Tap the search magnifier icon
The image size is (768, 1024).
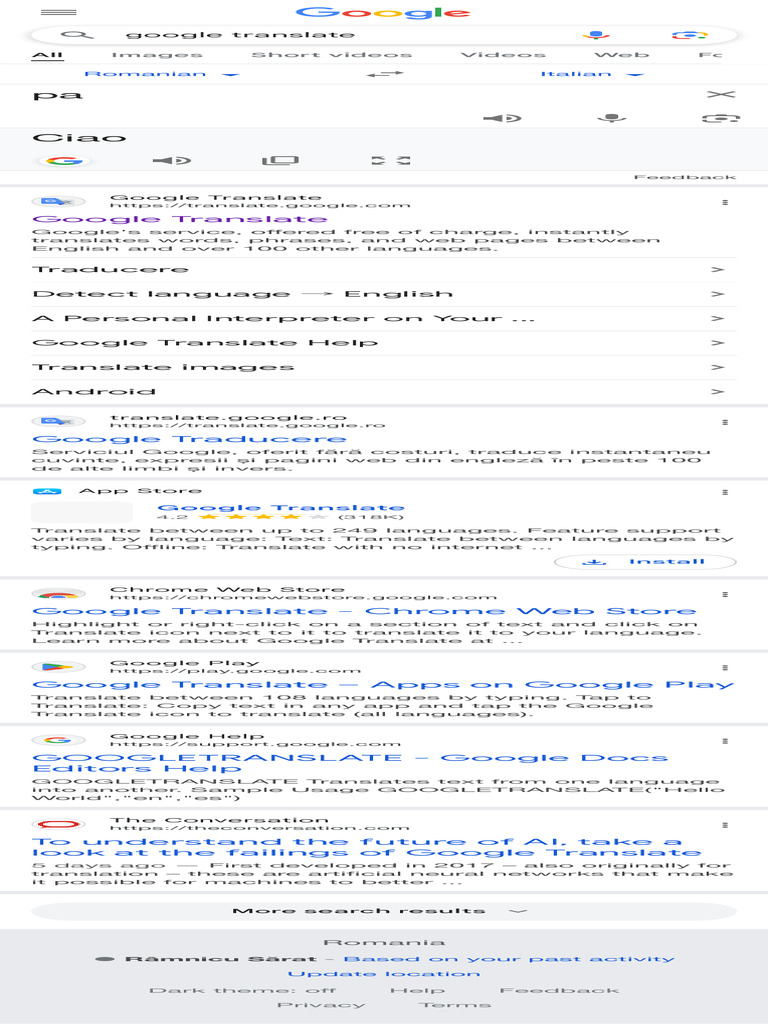[77, 35]
